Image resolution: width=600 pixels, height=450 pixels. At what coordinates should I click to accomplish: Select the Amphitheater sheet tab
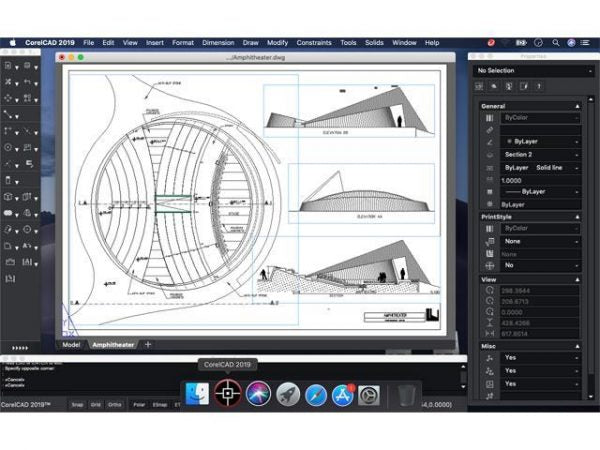(113, 345)
